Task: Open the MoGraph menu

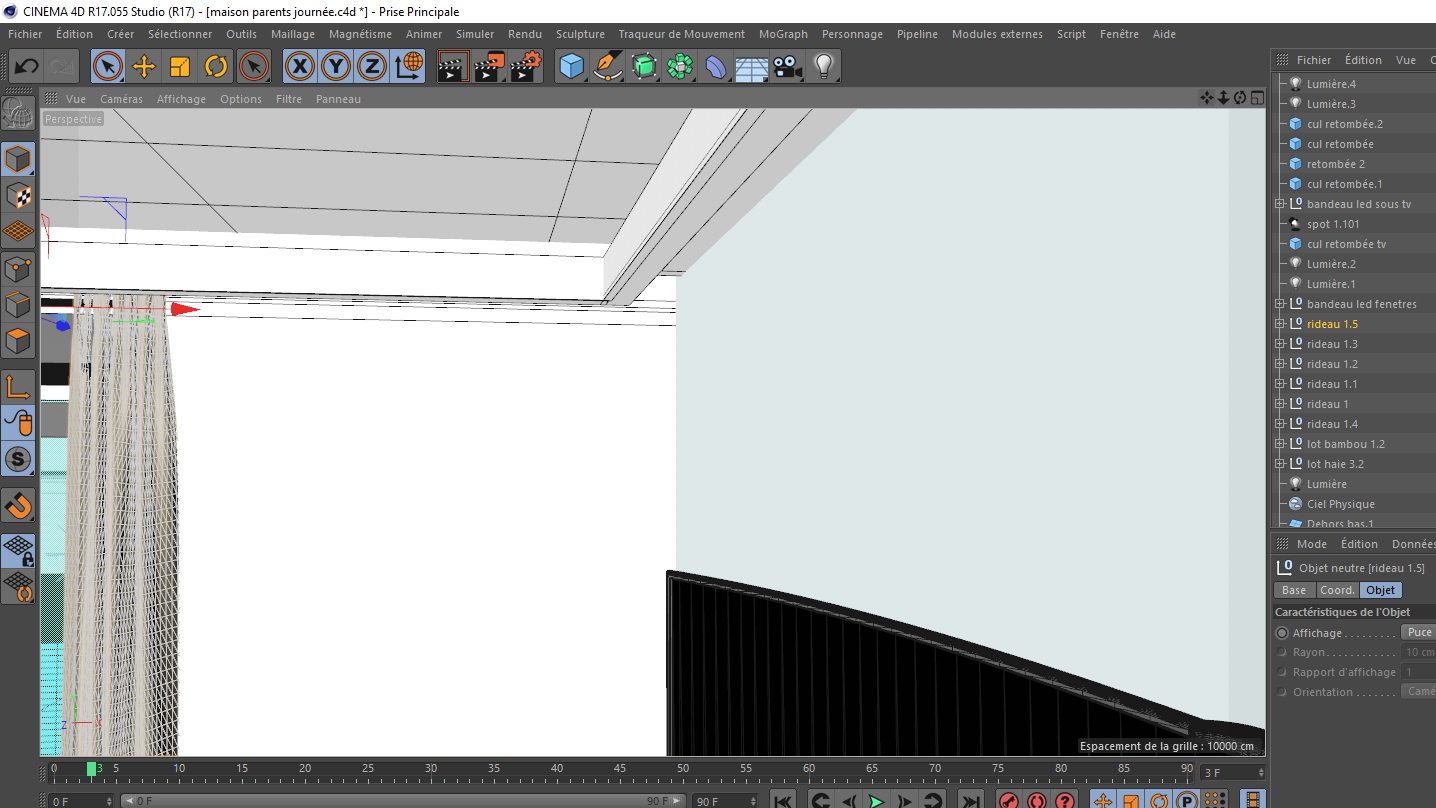Action: (x=782, y=34)
